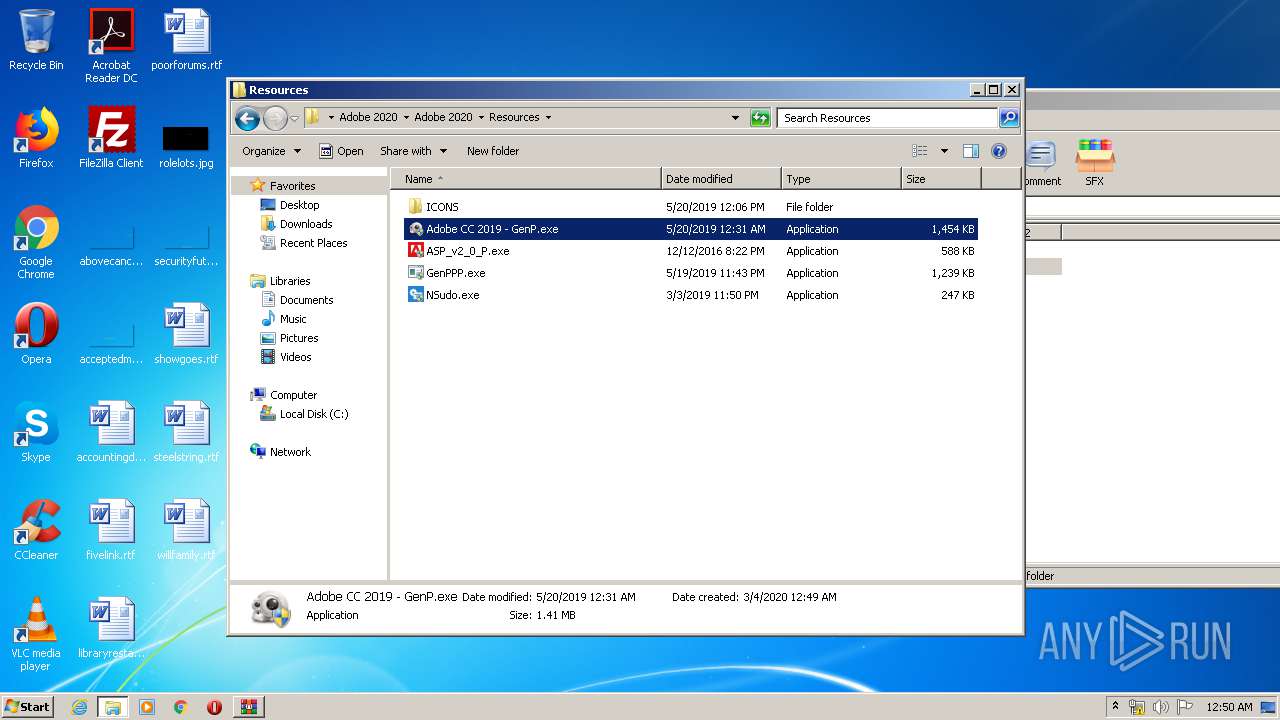Open poorforums.rtf document on desktop
1280x720 pixels.
pyautogui.click(x=186, y=40)
